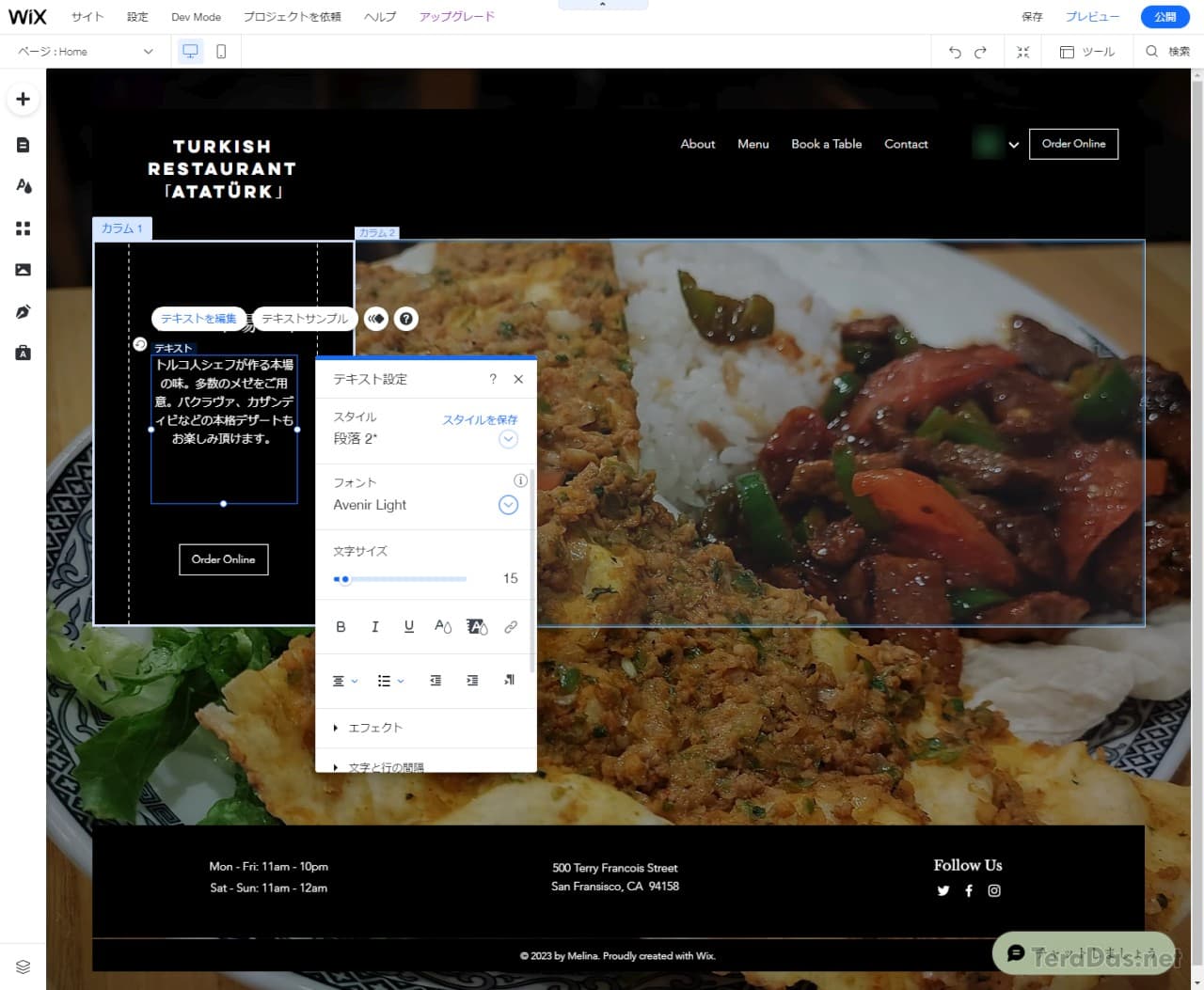1204x990 pixels.
Task: Open the Avenir Light font dropdown
Action: (508, 505)
